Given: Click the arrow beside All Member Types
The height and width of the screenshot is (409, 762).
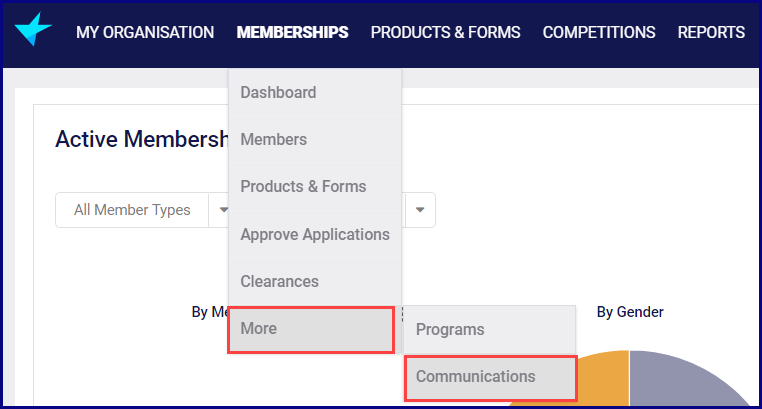Looking at the screenshot, I should pos(222,210).
